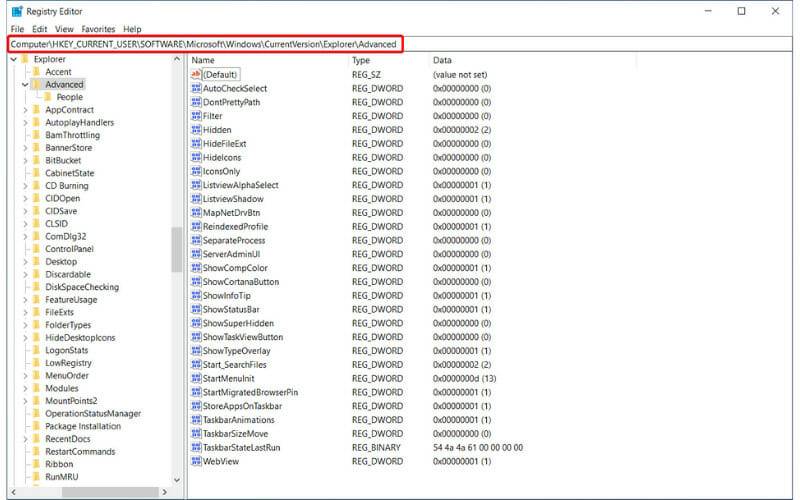Click the RunMRU folder icon
Image resolution: width=800 pixels, height=500 pixels.
[36, 477]
